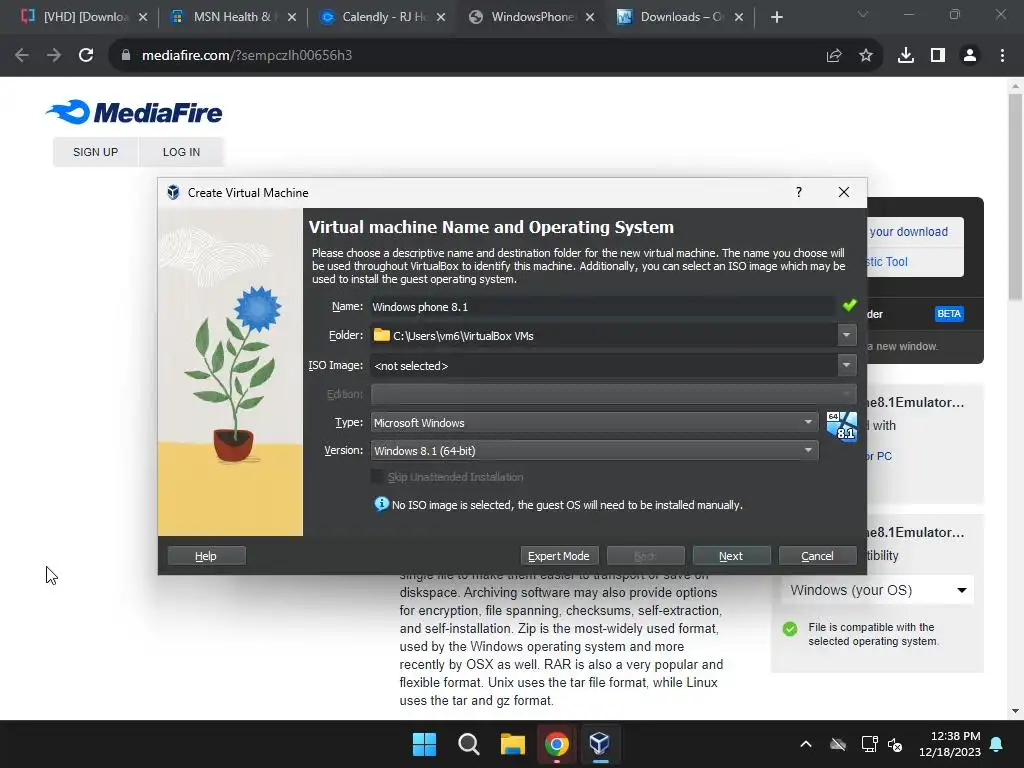This screenshot has width=1024, height=768.
Task: Switch to VirtualBox in the taskbar
Action: tap(600, 744)
